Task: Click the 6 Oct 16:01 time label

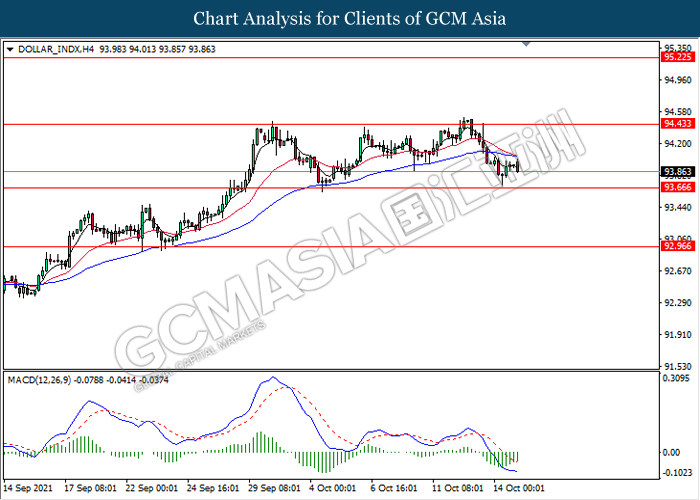Action: coord(394,488)
